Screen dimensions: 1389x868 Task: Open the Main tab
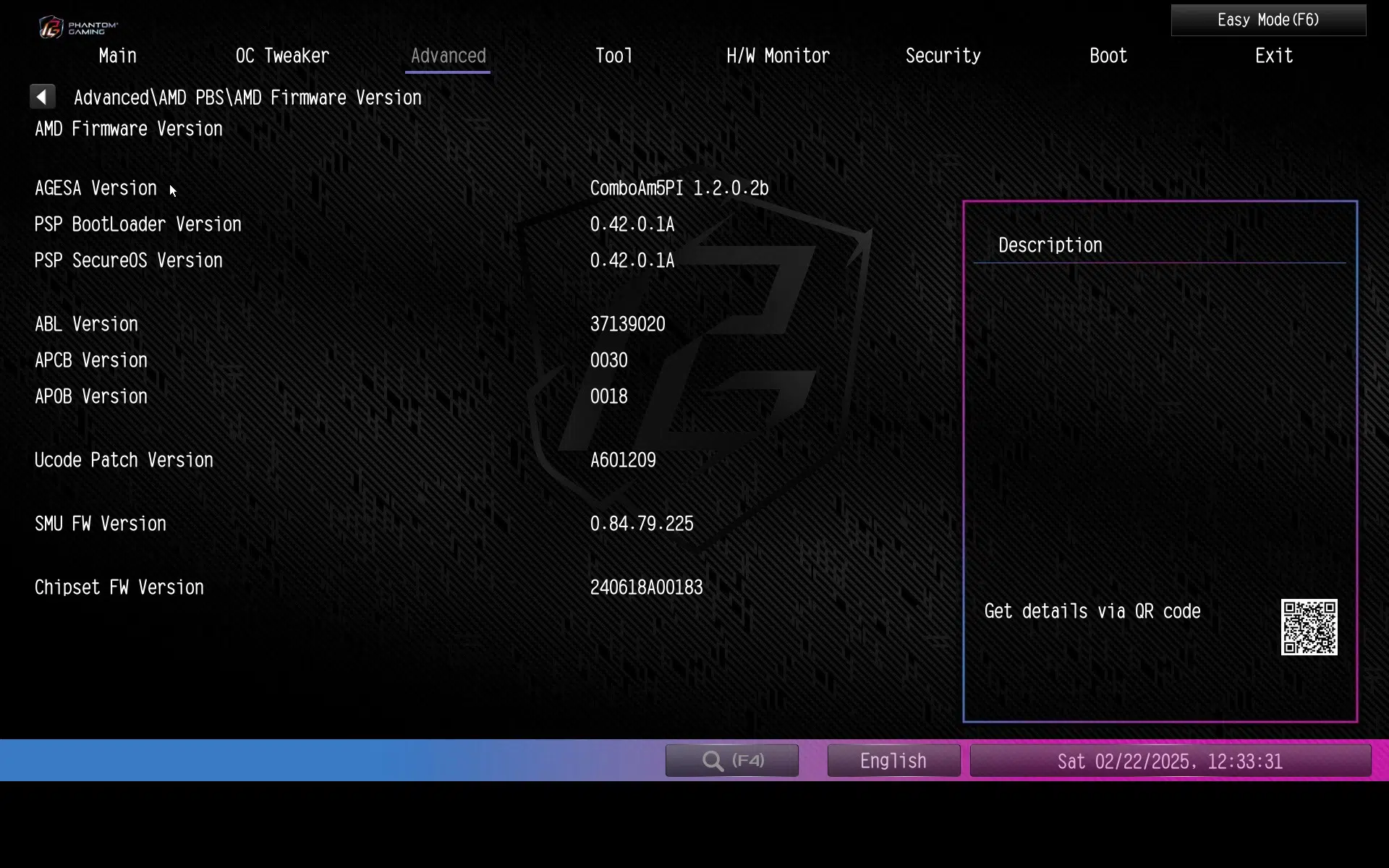118,56
